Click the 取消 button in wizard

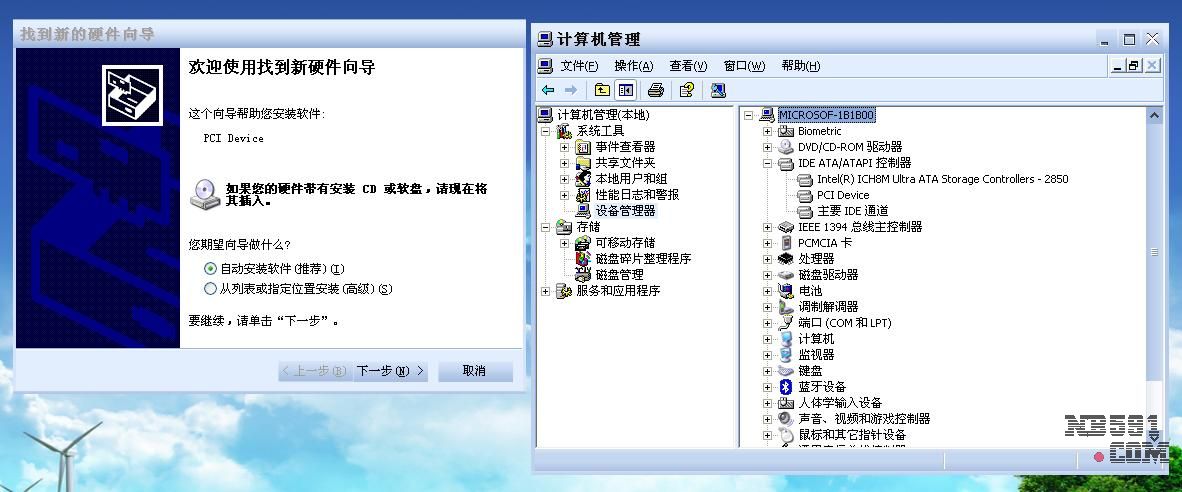[474, 371]
